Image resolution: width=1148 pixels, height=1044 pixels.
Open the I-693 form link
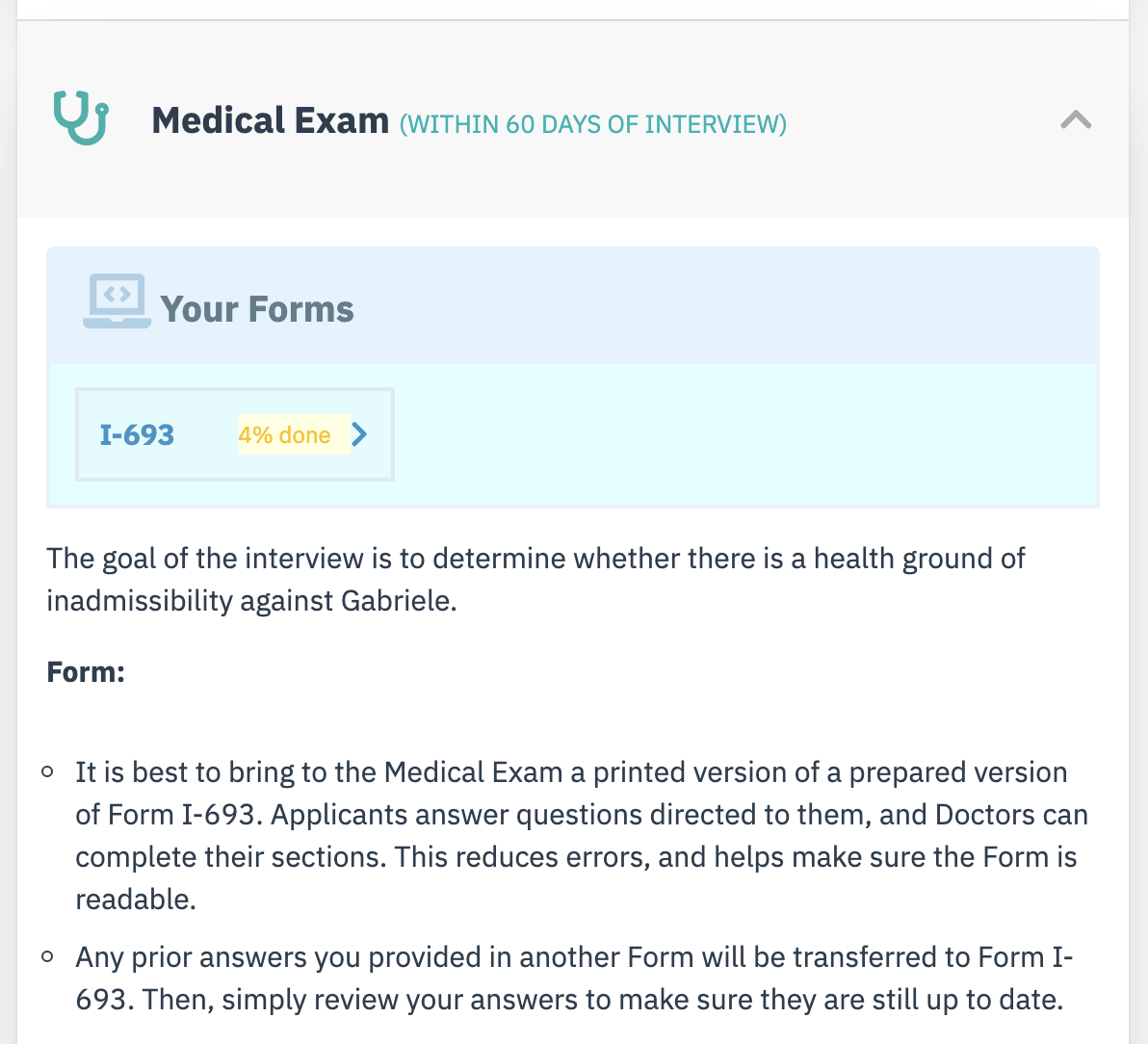[x=137, y=435]
